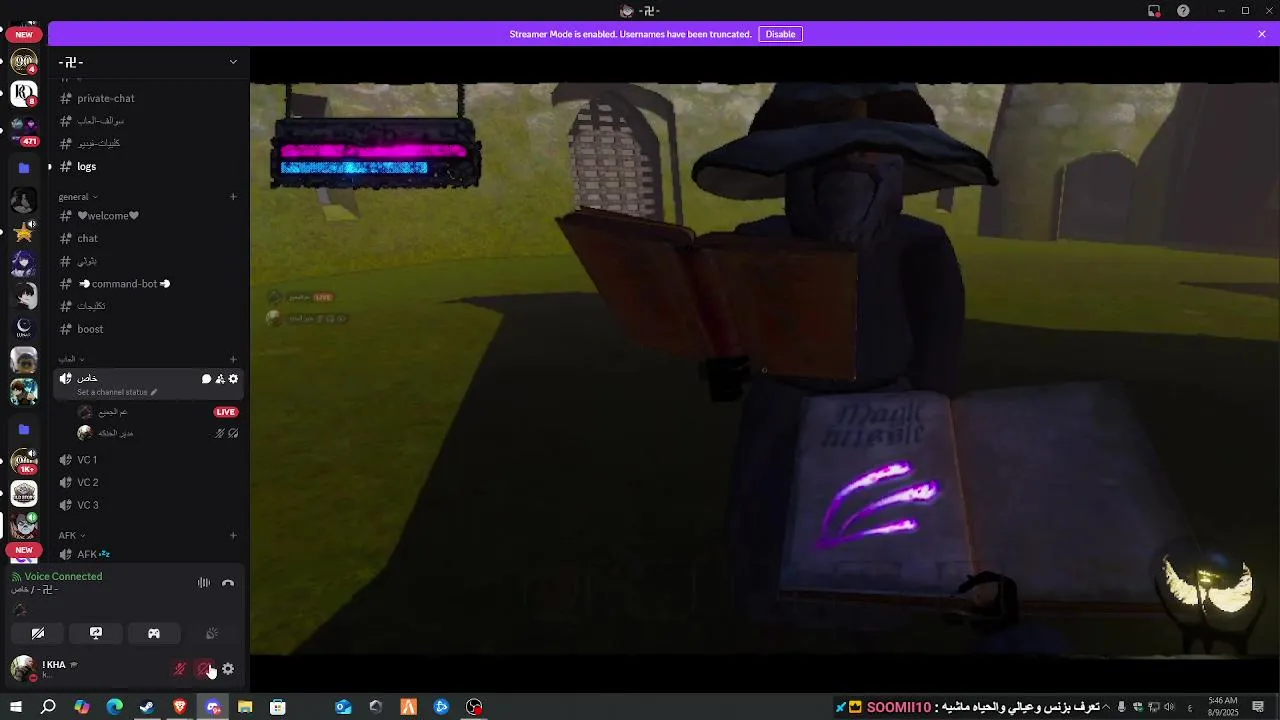This screenshot has width=1280, height=720.
Task: Open the server with 1K+ badge
Action: pos(24,461)
